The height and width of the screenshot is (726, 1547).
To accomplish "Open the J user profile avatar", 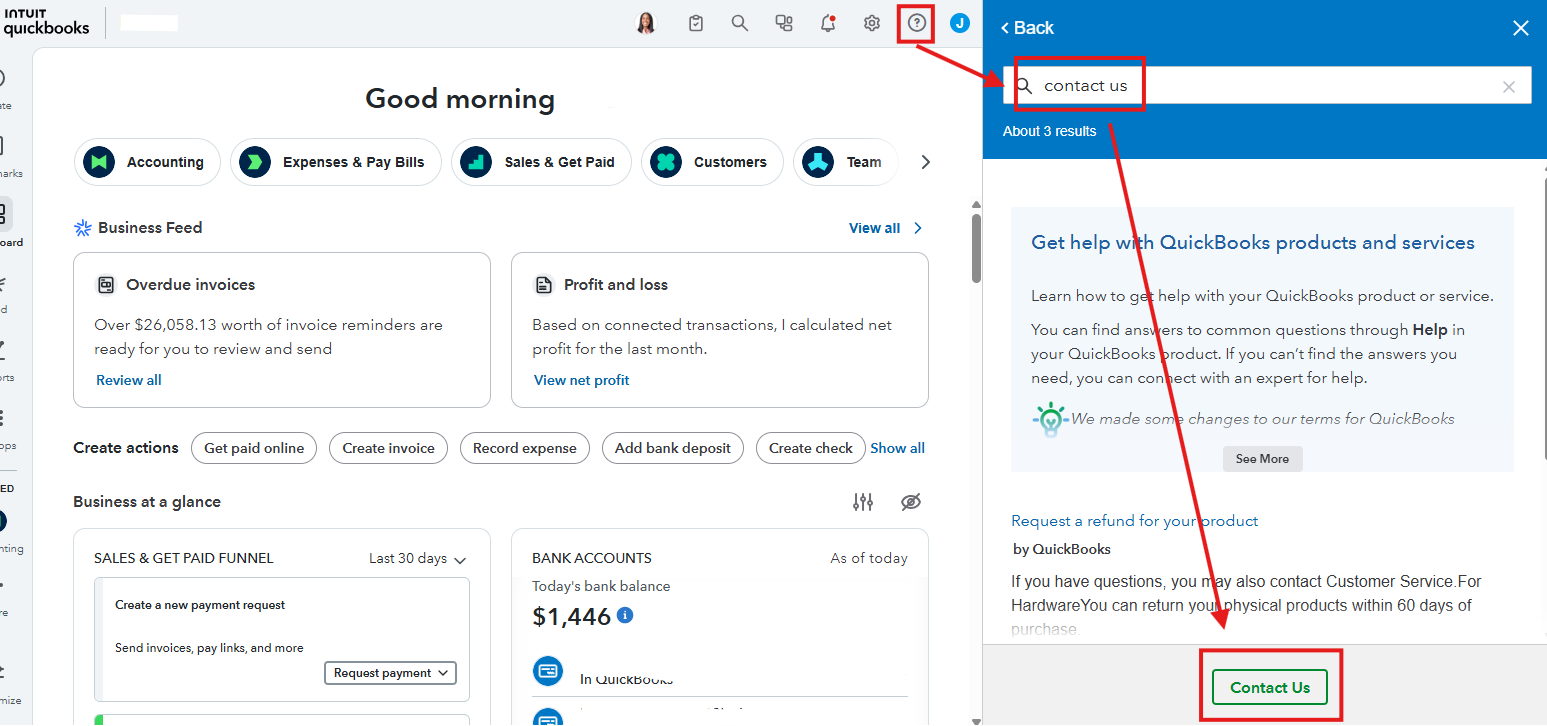I will tap(960, 23).
